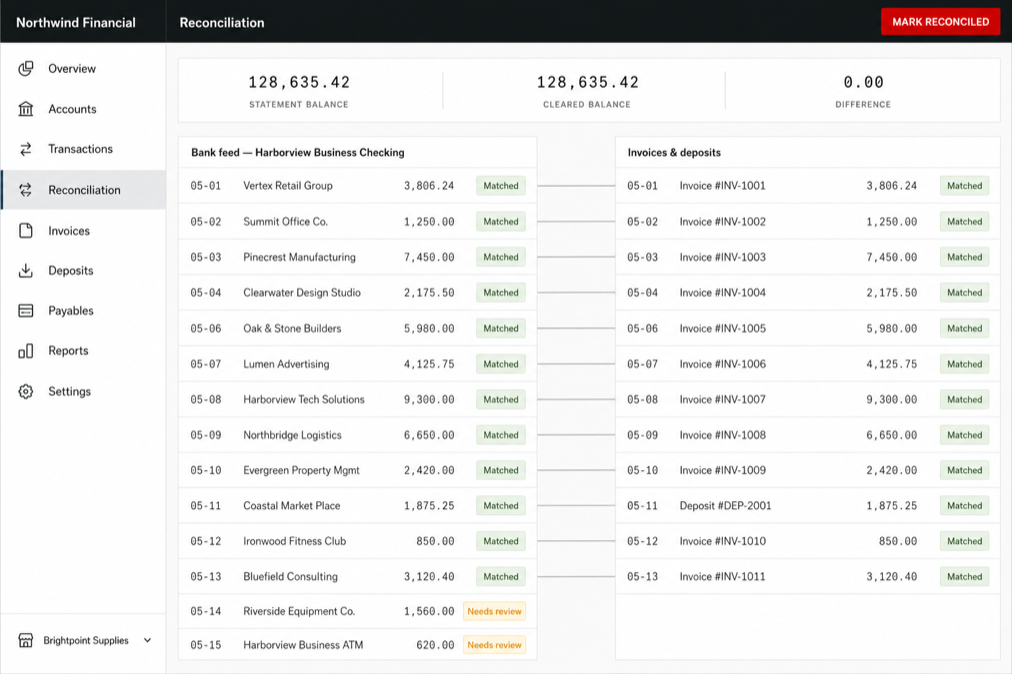
Task: Click Matched badge on Deposit #DEP-2001 row
Action: (964, 506)
